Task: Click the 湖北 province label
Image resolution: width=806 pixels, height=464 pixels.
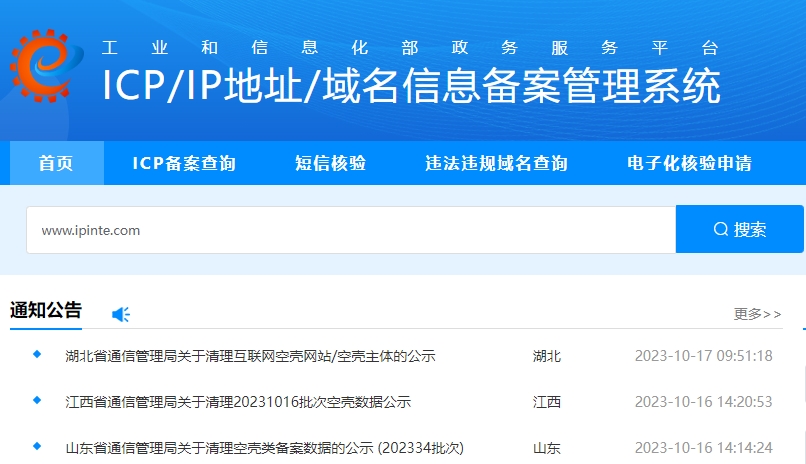Action: coord(547,356)
